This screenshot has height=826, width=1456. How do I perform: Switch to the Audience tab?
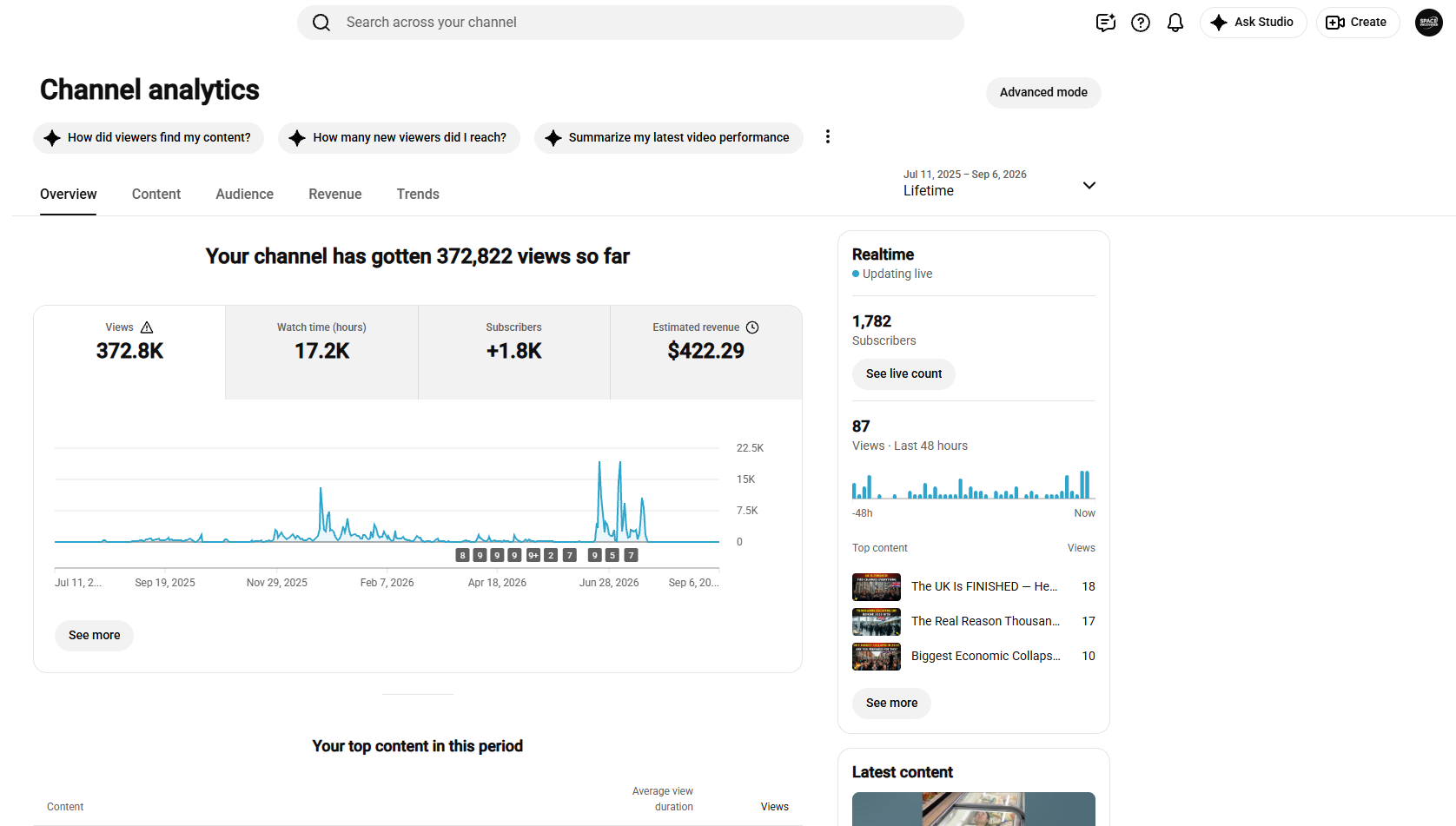click(x=244, y=195)
